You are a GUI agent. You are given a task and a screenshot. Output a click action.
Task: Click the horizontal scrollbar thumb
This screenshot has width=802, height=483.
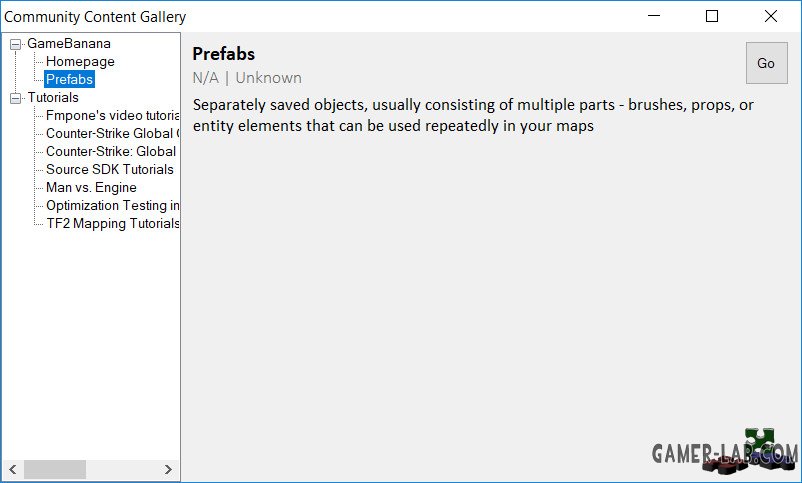pos(55,469)
